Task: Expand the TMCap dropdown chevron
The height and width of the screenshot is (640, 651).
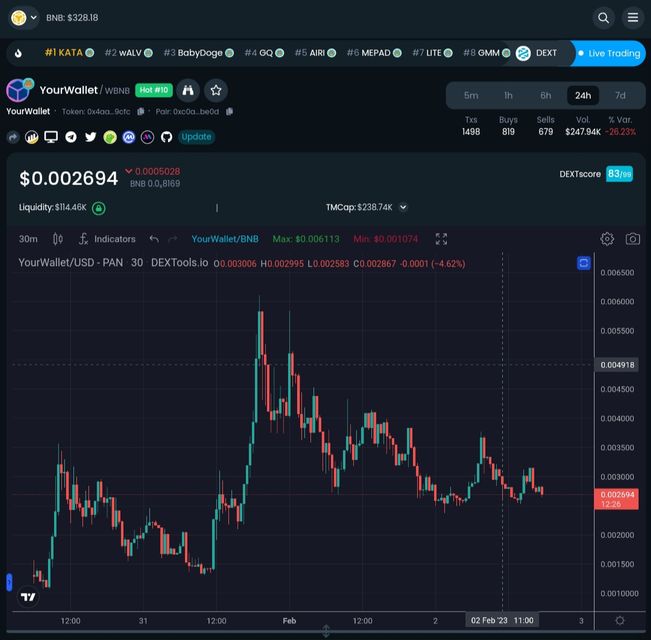Action: pos(403,207)
